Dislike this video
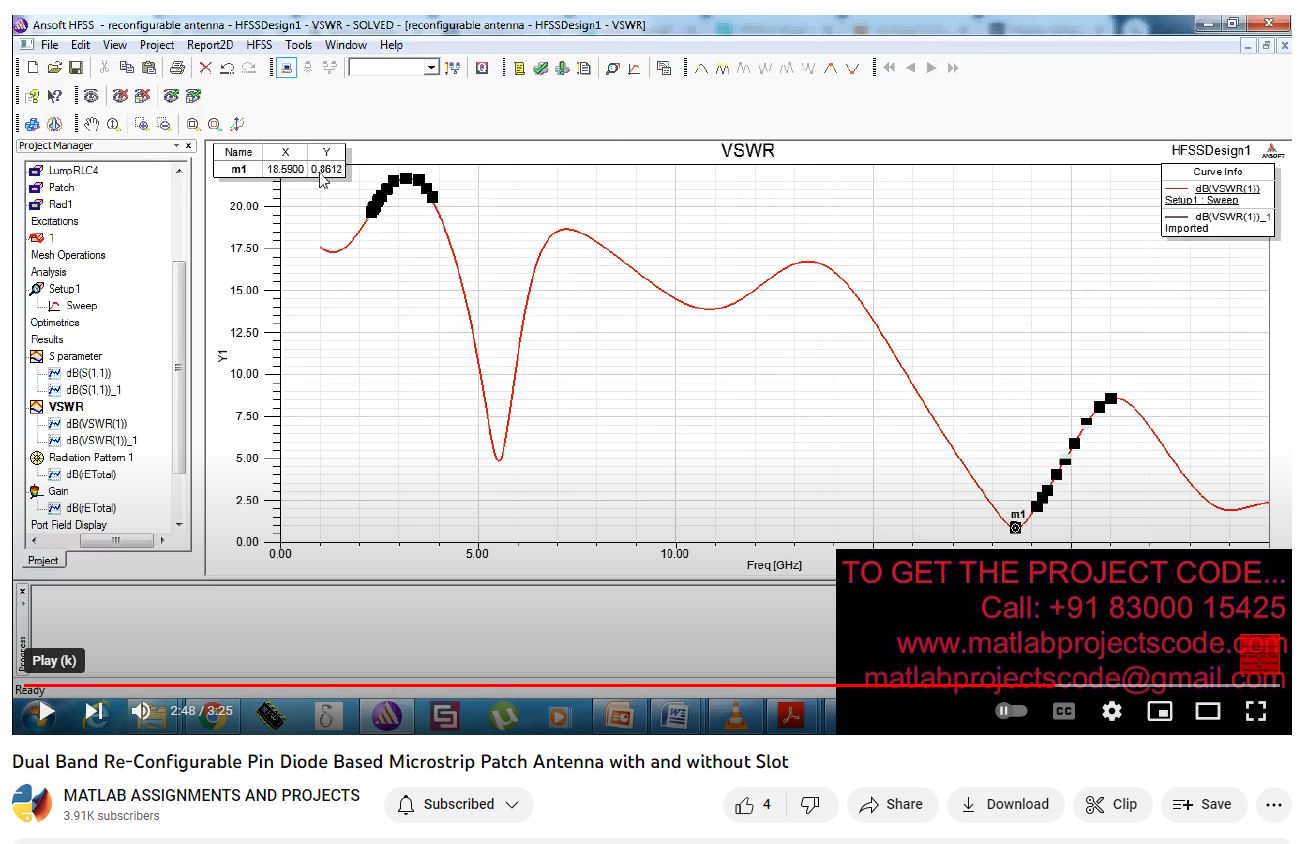 click(811, 804)
